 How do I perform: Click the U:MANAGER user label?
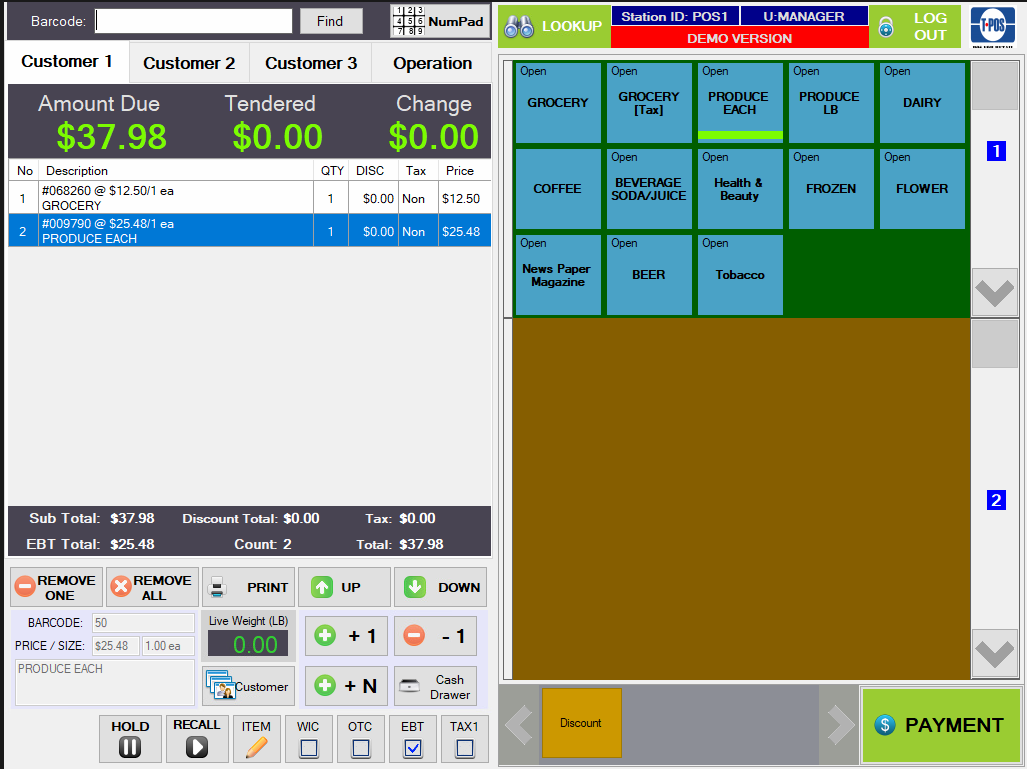click(x=804, y=16)
